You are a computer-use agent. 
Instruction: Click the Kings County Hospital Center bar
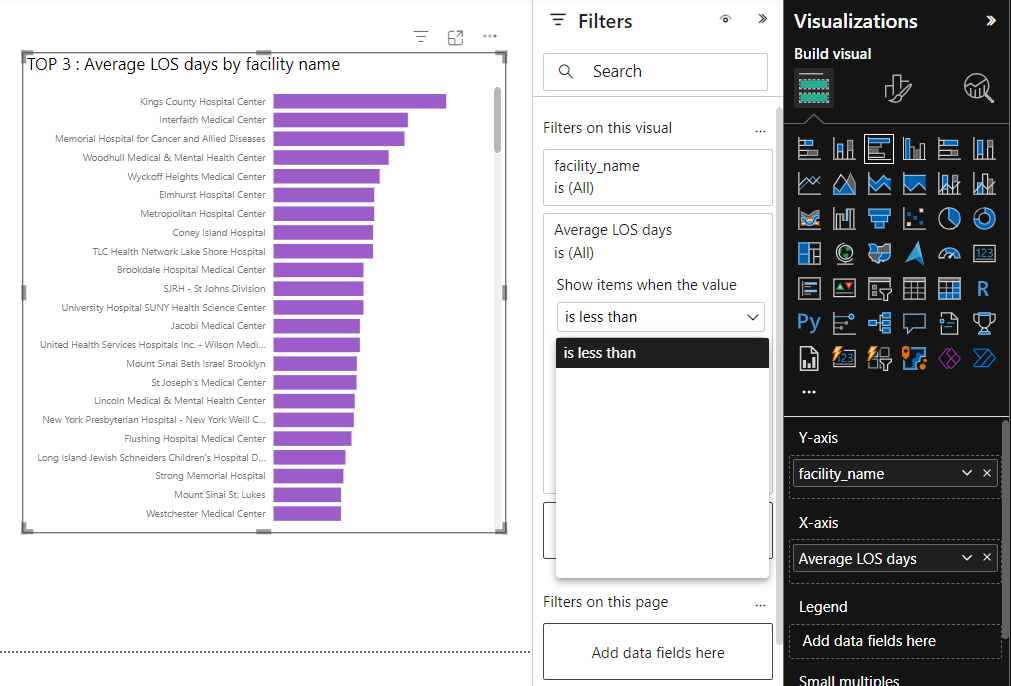click(x=360, y=101)
